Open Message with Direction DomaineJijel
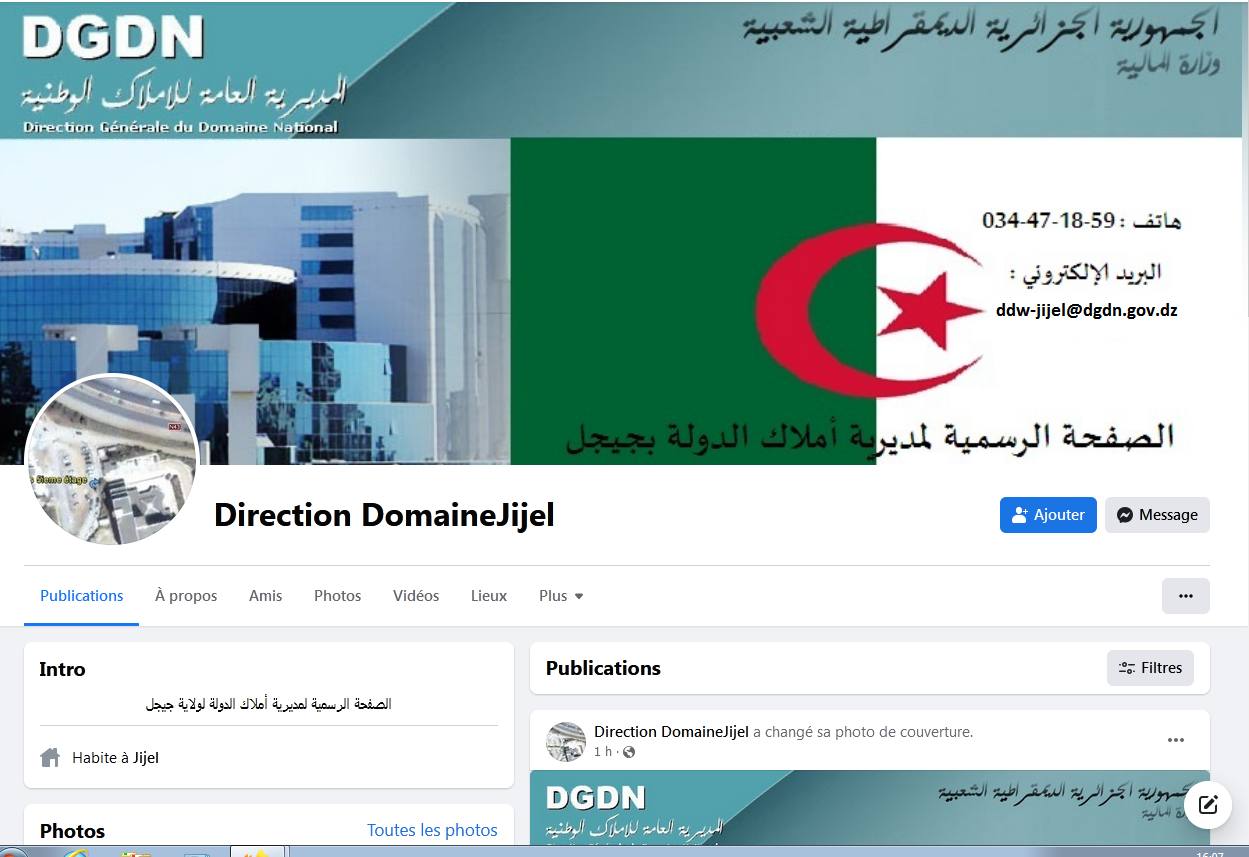The height and width of the screenshot is (857, 1249). [1157, 515]
